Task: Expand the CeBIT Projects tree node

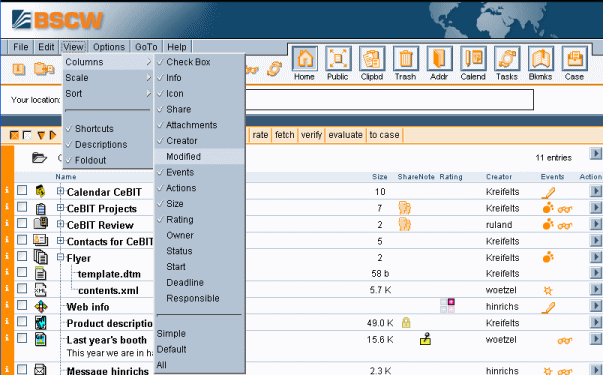Action: (60, 208)
